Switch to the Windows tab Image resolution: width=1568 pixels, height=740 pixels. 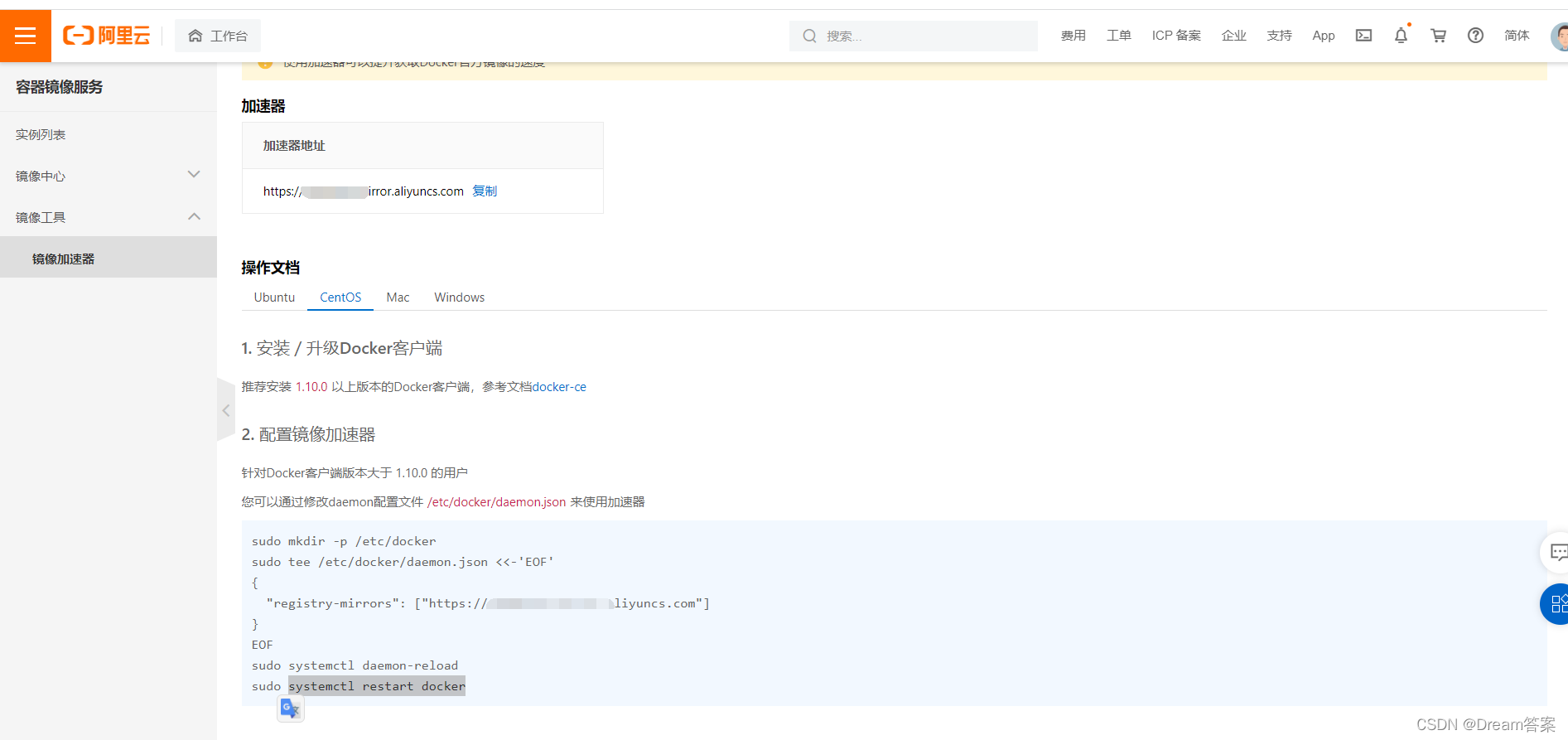point(460,297)
